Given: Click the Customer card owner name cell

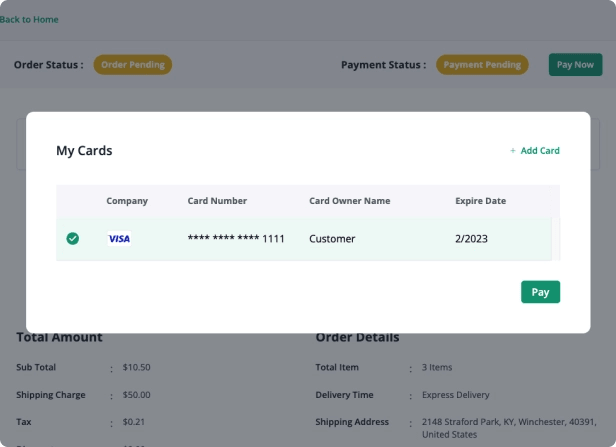Looking at the screenshot, I should click(x=332, y=239).
